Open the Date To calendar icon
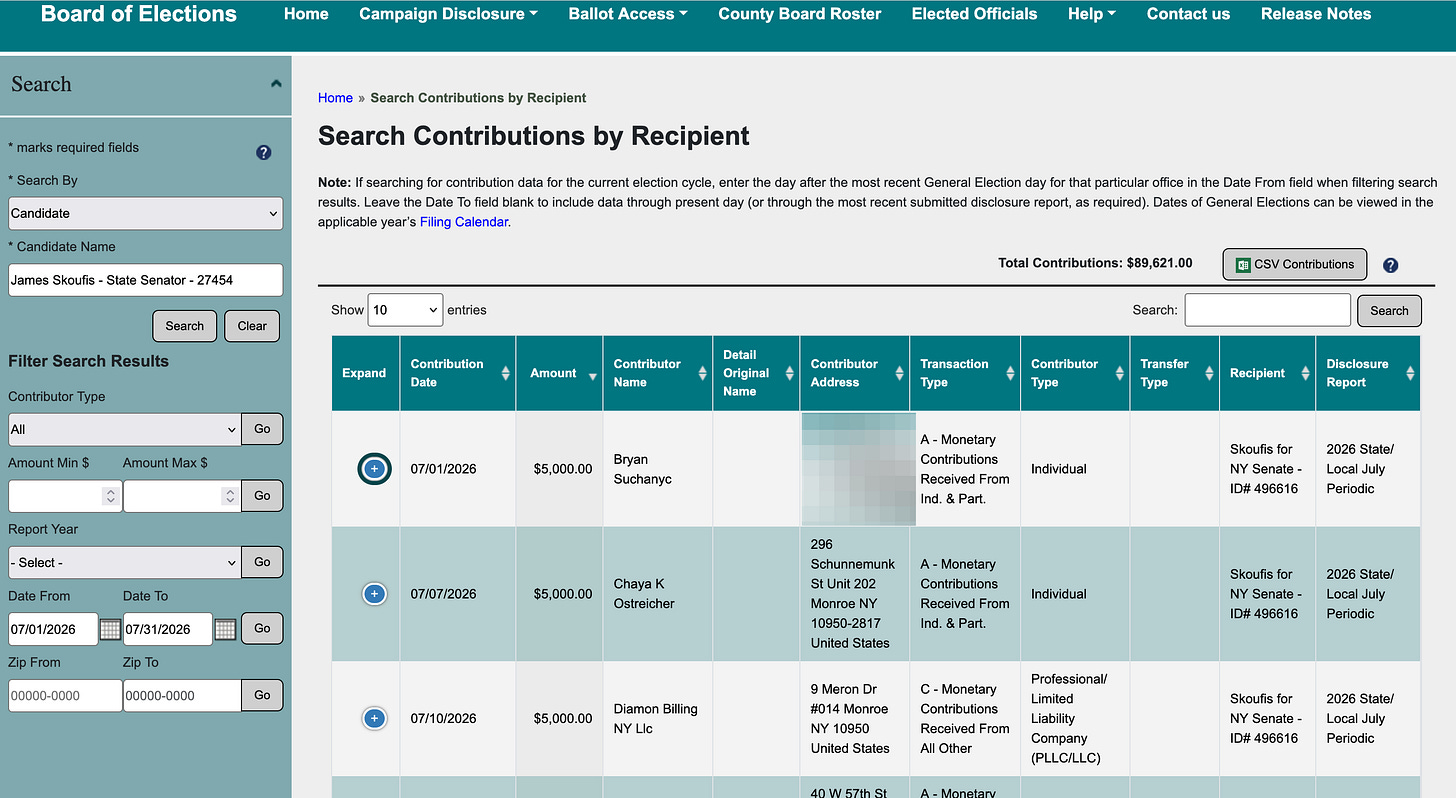This screenshot has height=798, width=1456. 225,629
